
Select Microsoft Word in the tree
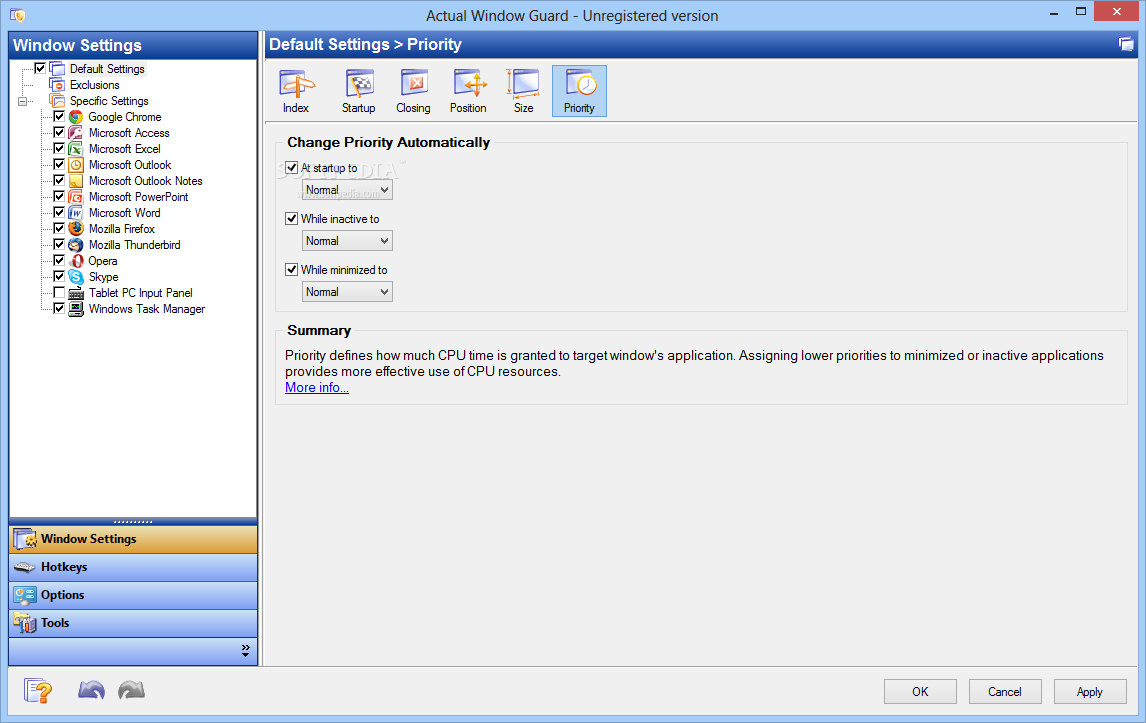tap(125, 213)
